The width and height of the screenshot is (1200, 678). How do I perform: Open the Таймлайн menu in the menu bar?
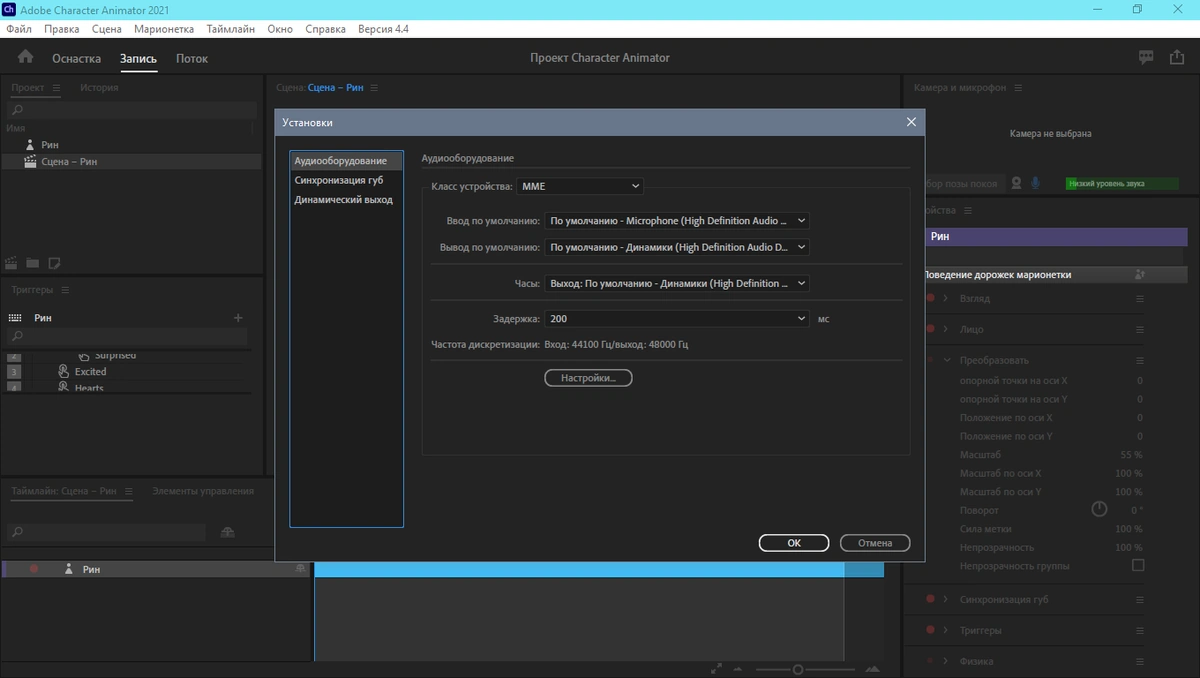(x=230, y=29)
